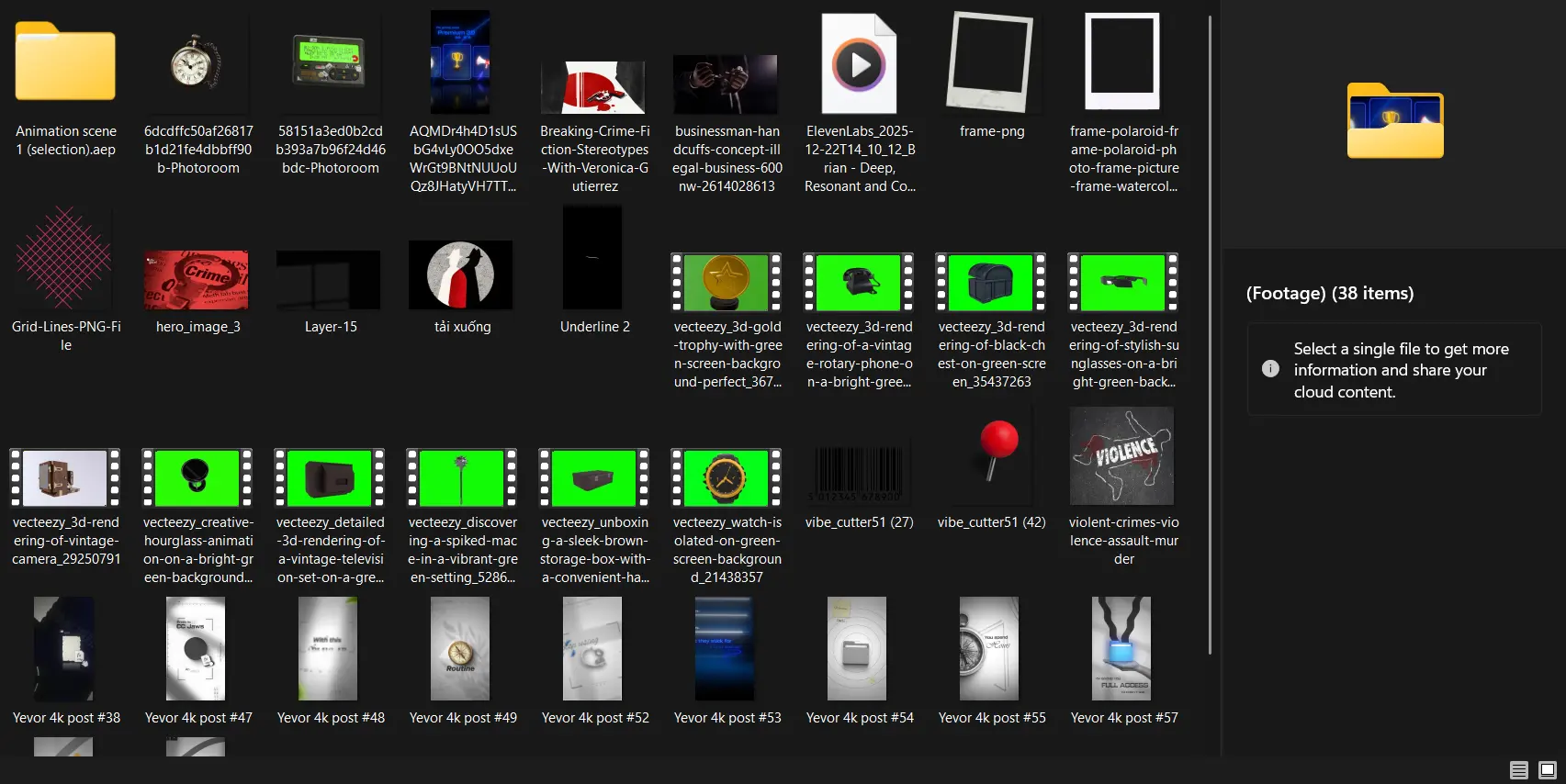
Task: Select vibe_cutter51 (27) barcode image
Action: point(859,473)
